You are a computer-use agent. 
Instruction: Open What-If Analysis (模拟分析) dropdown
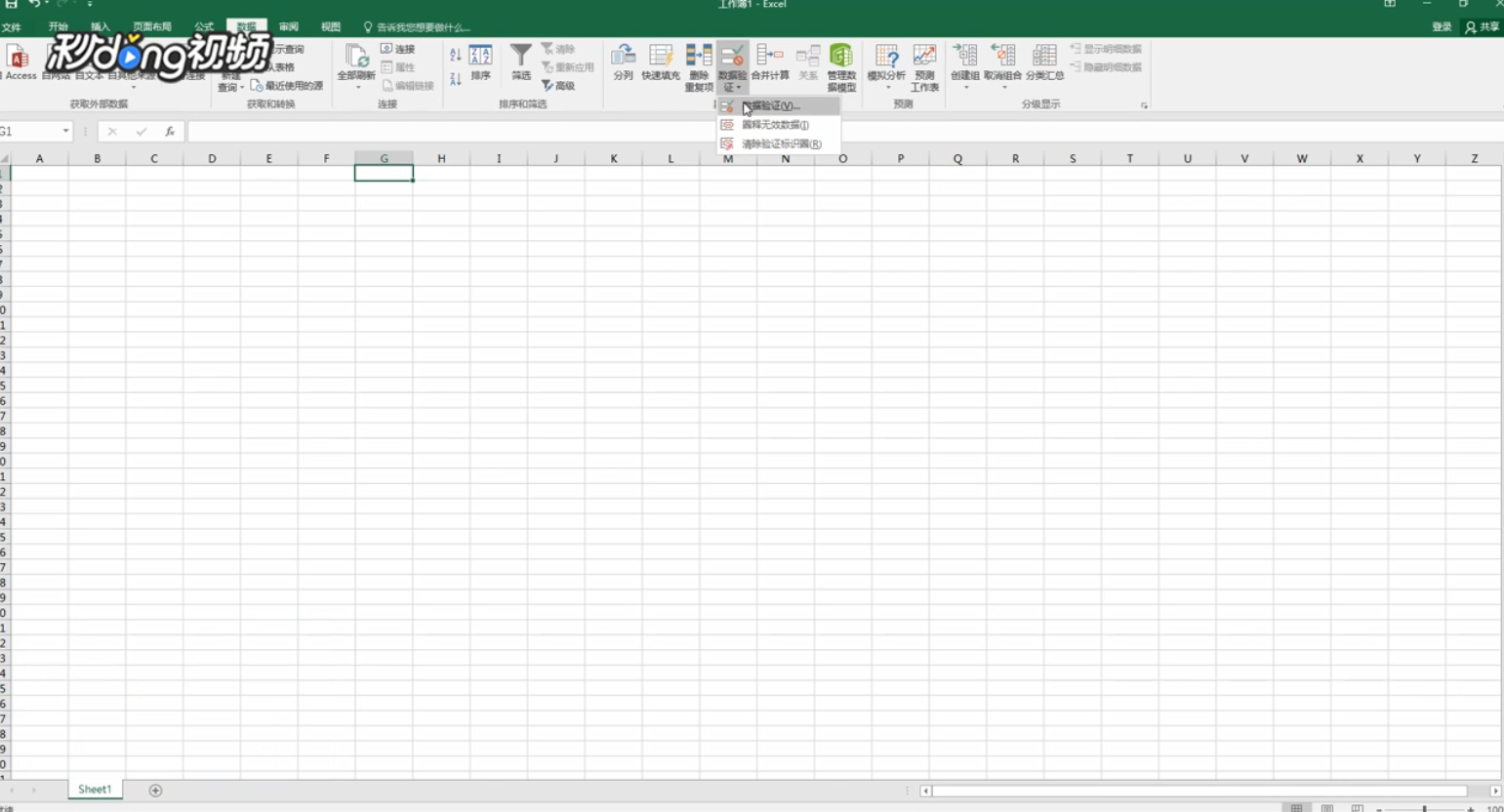(x=886, y=67)
